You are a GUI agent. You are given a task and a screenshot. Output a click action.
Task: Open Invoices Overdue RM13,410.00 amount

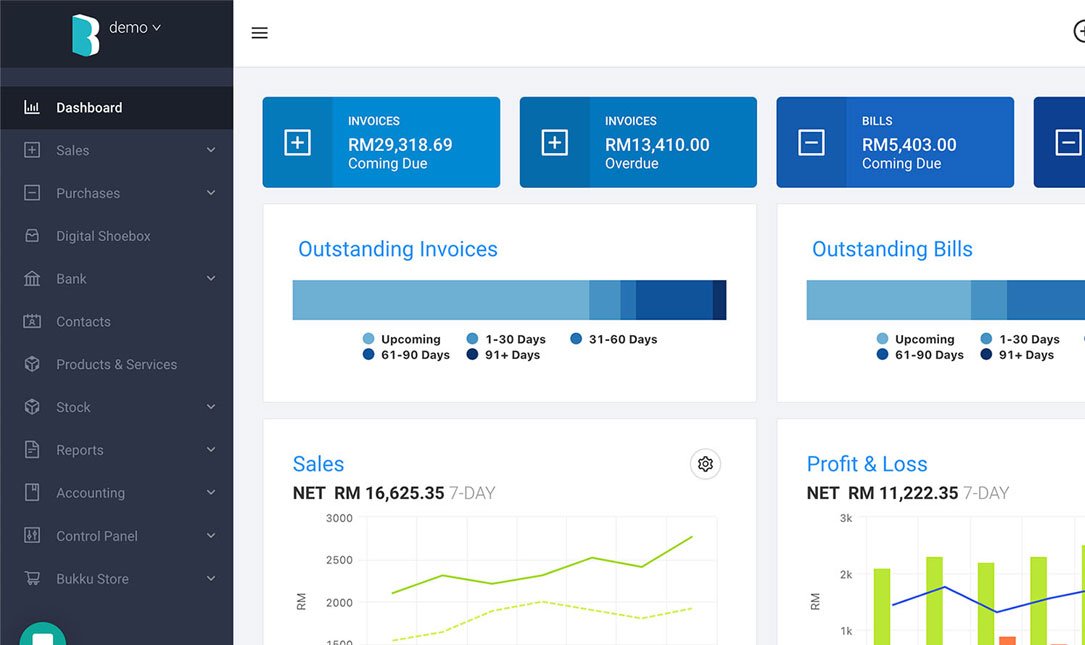point(657,145)
